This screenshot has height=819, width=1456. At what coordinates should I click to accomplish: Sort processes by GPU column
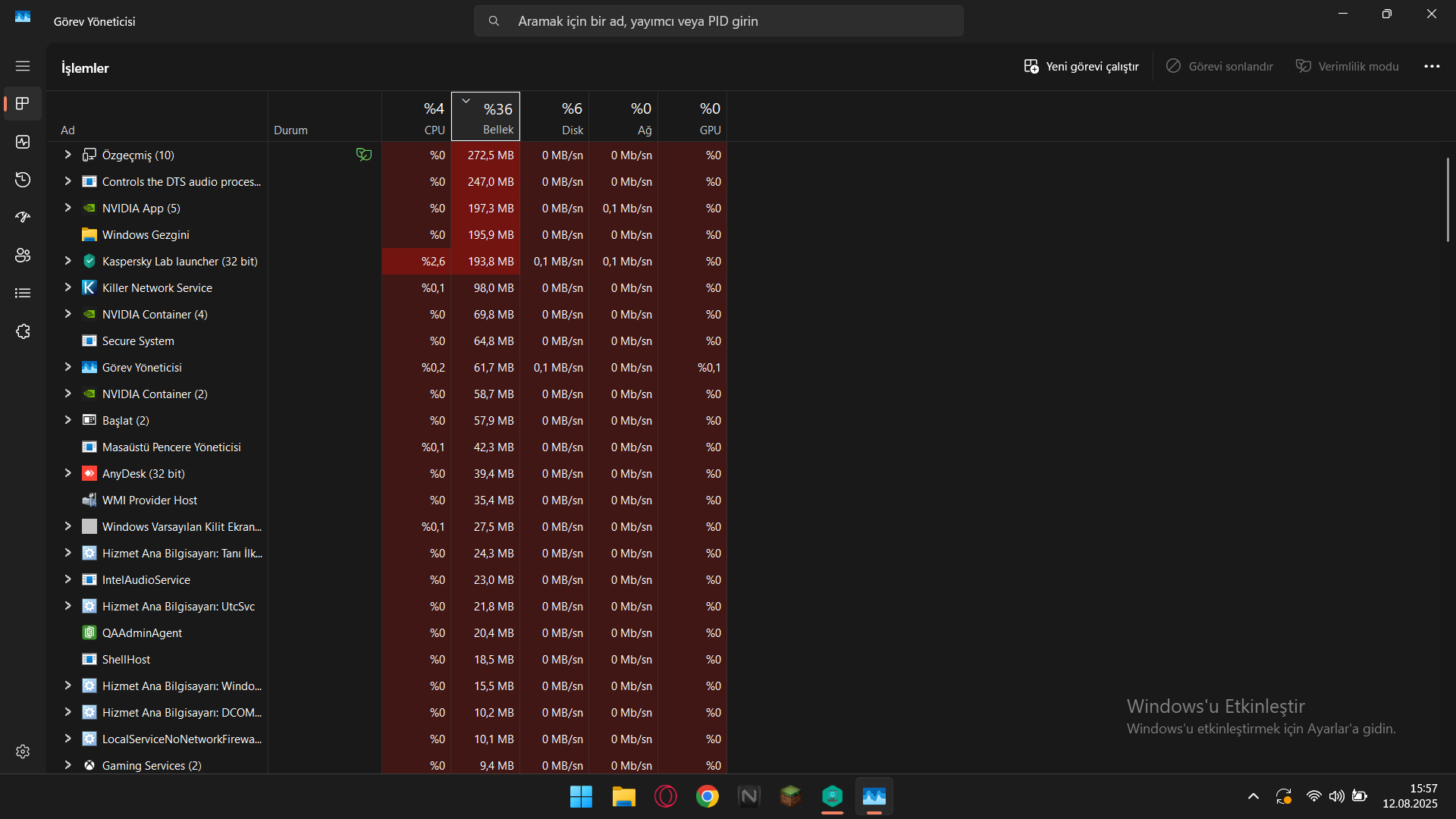692,117
